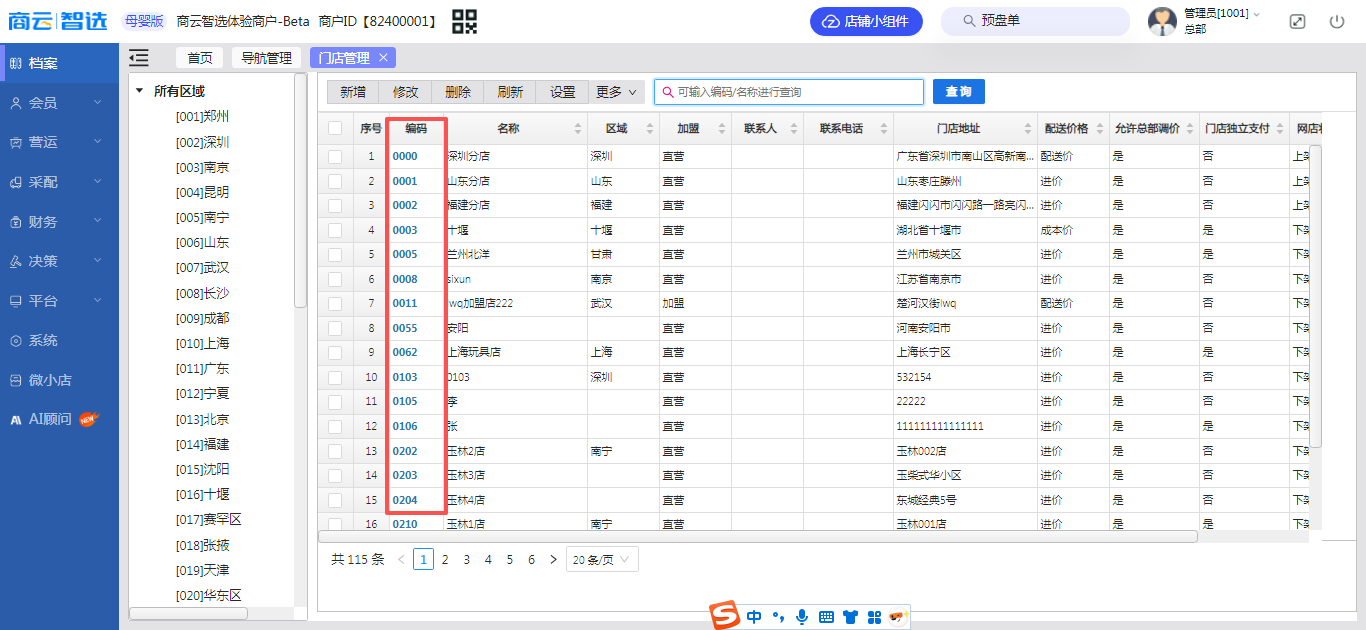Click the power logout icon
The height and width of the screenshot is (630, 1366).
[x=1337, y=21]
